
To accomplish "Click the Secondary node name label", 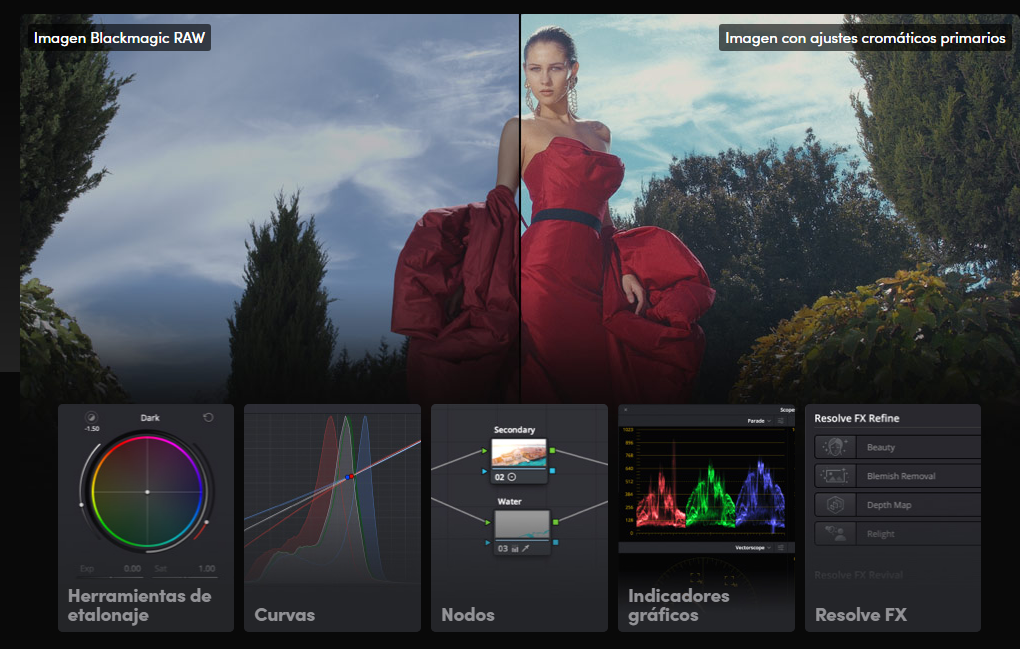I will 514,430.
